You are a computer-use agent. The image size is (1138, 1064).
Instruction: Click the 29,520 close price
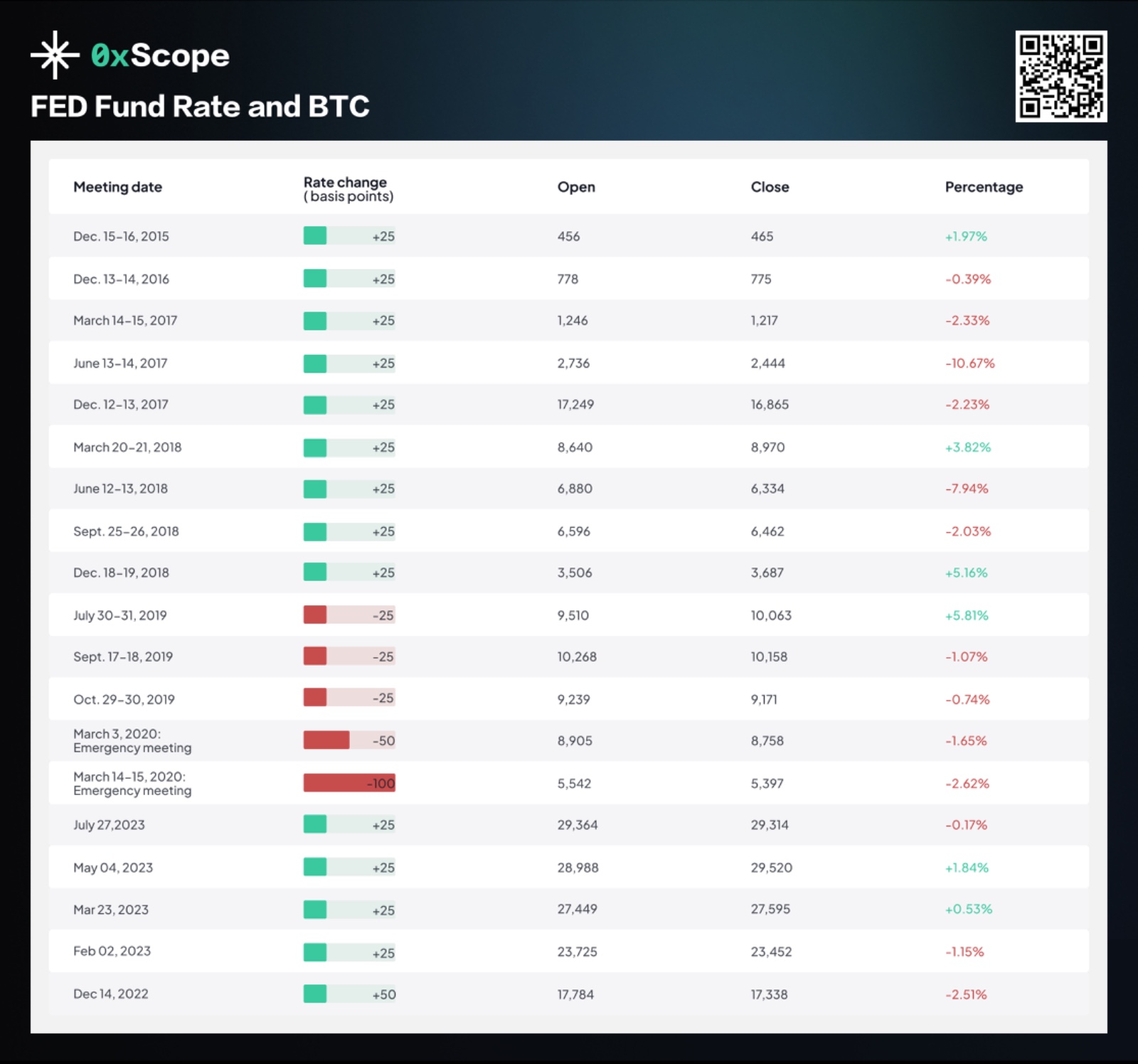(771, 868)
